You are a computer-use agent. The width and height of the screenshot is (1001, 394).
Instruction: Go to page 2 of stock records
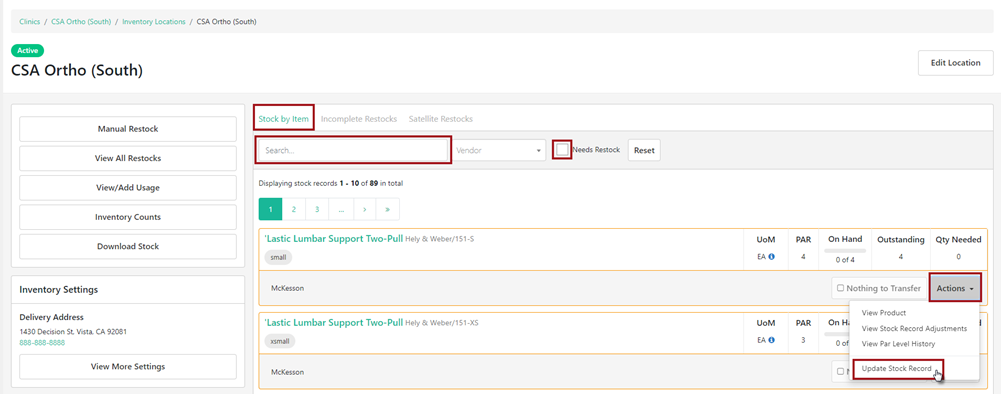(294, 209)
